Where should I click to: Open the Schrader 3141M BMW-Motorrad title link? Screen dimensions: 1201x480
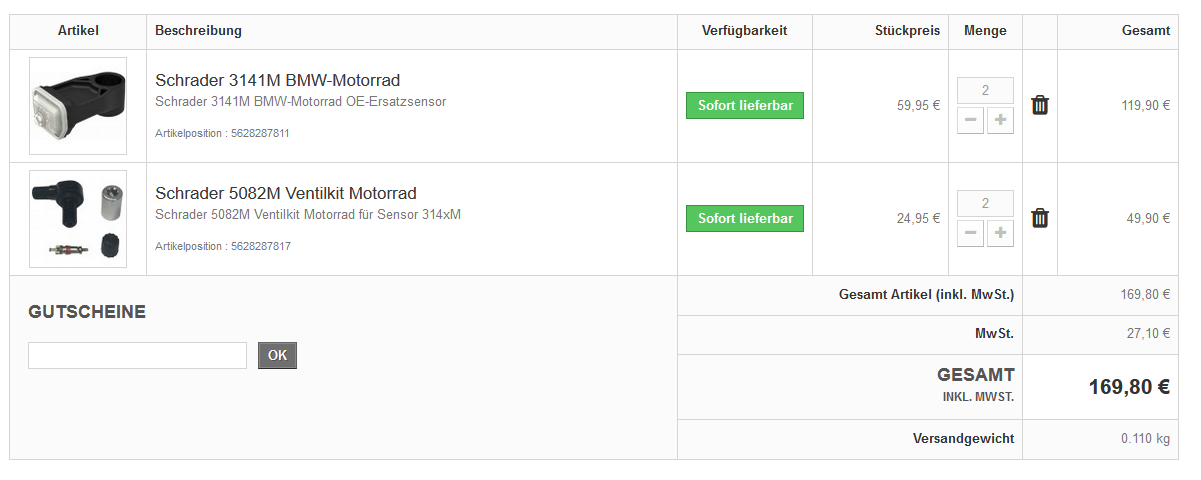(278, 80)
